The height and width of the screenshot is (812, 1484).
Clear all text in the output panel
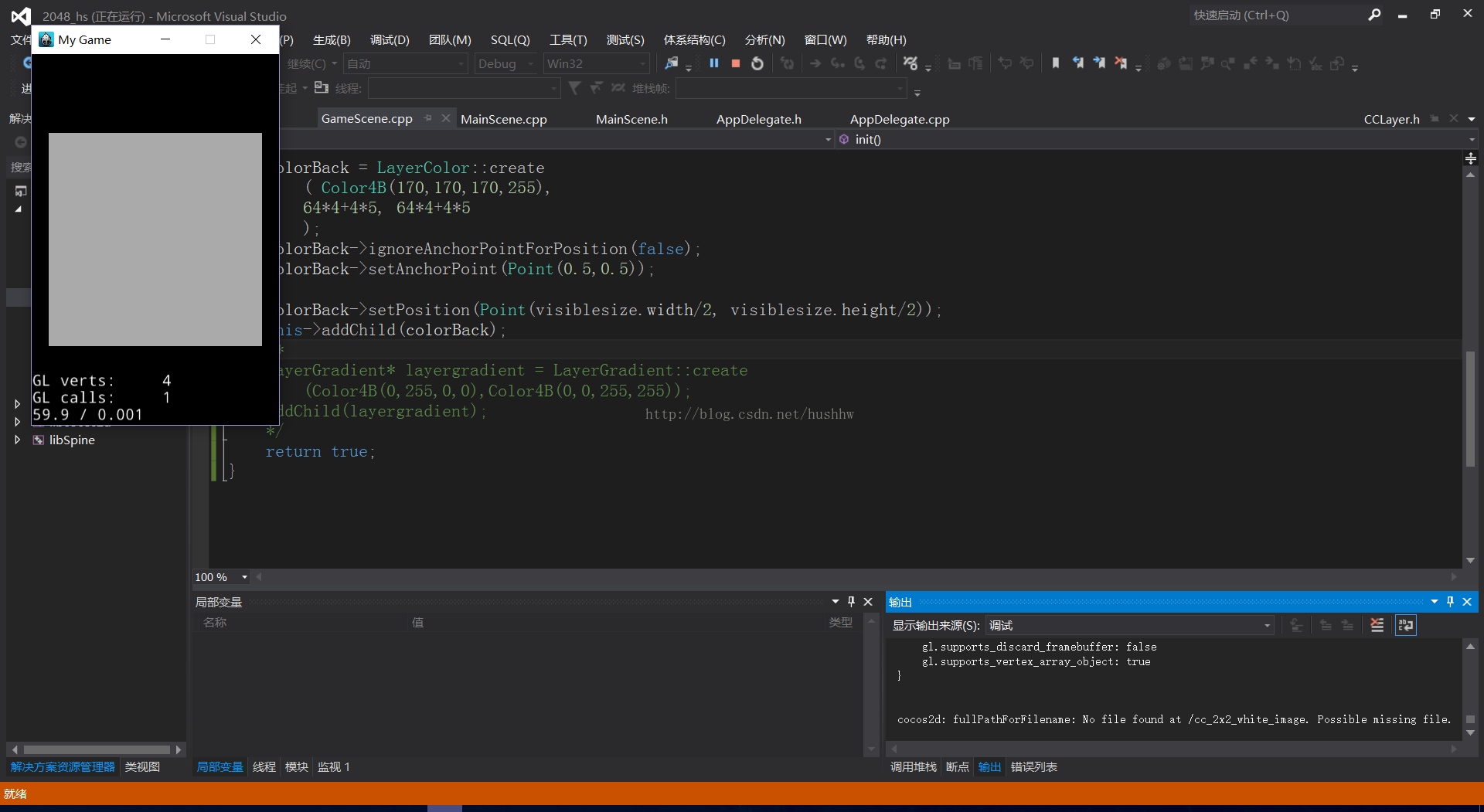coord(1377,625)
